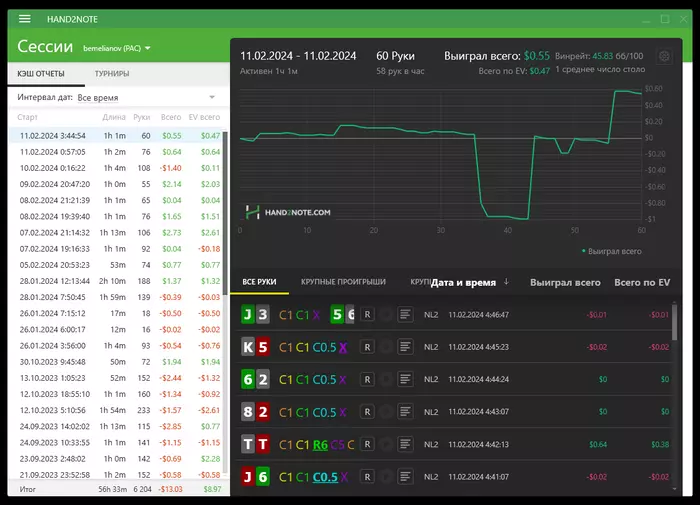Select session 12.10.2023 5:10:56

coord(115,410)
